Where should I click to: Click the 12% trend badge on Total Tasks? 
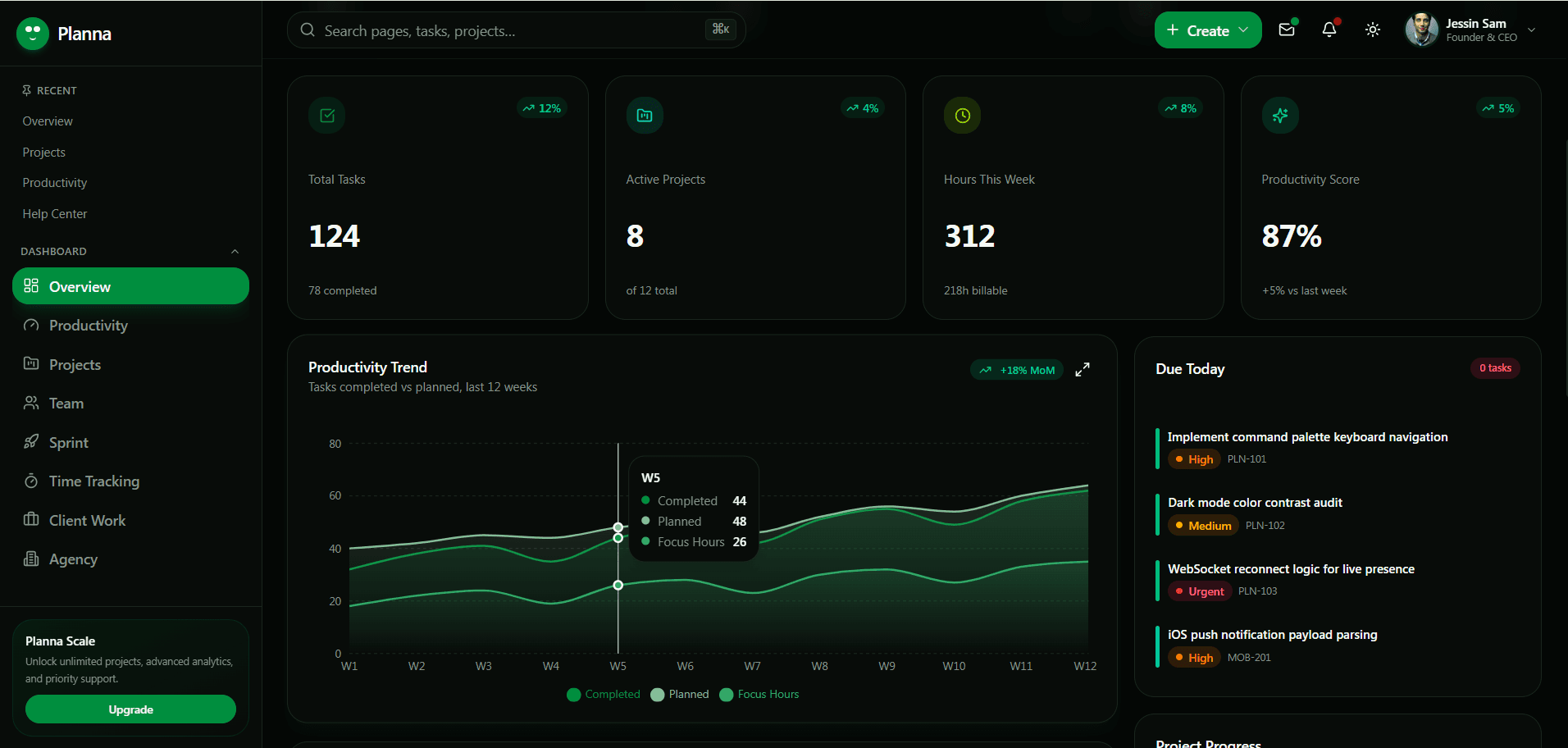pos(542,108)
